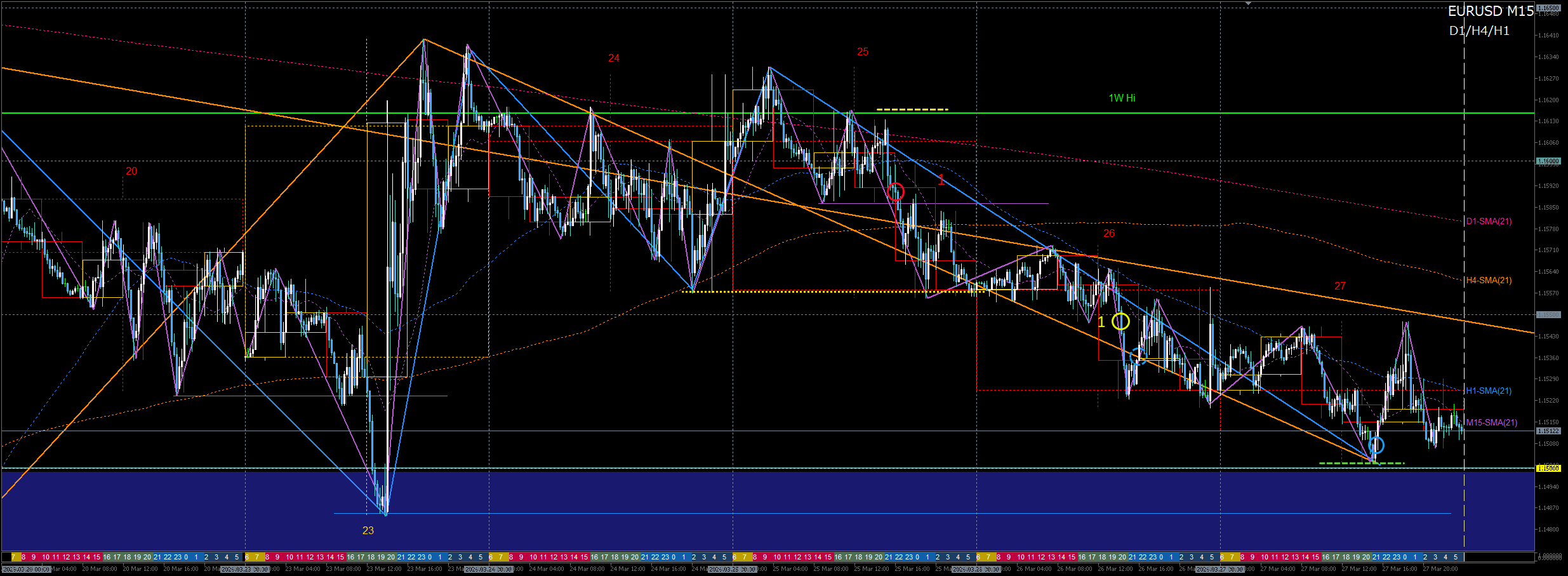Click the EURUSD M15 chart title
This screenshot has height=576, width=1568.
coord(1491,11)
